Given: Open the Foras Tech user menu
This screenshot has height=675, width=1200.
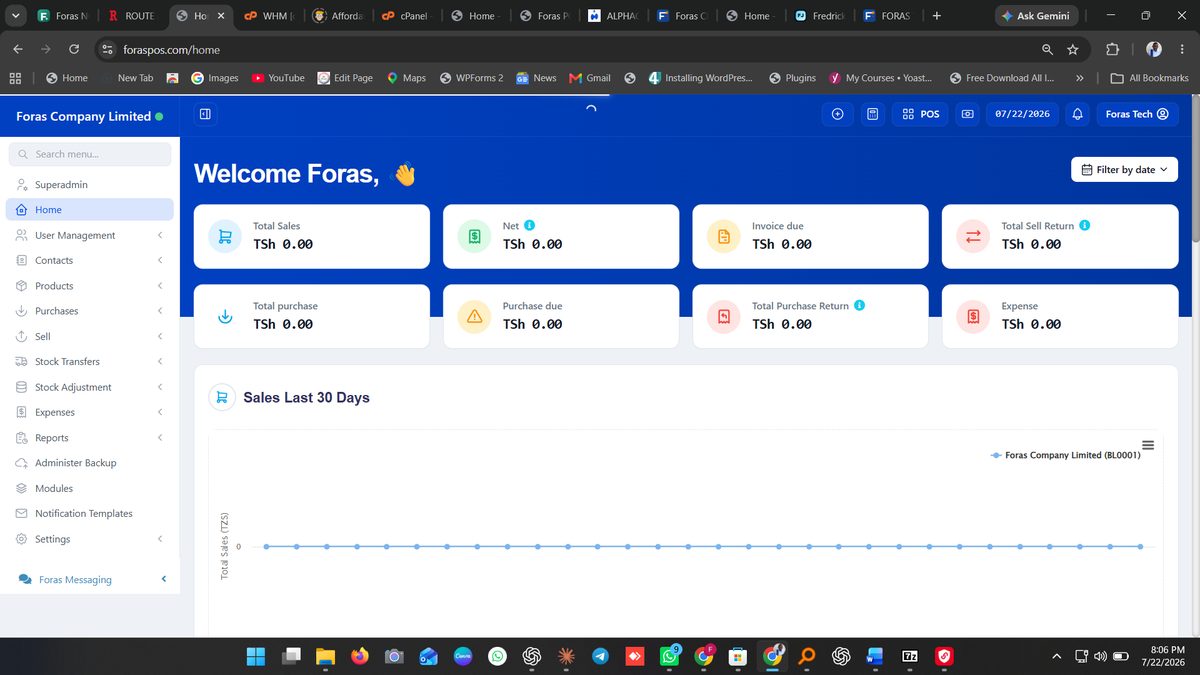Looking at the screenshot, I should [1137, 114].
